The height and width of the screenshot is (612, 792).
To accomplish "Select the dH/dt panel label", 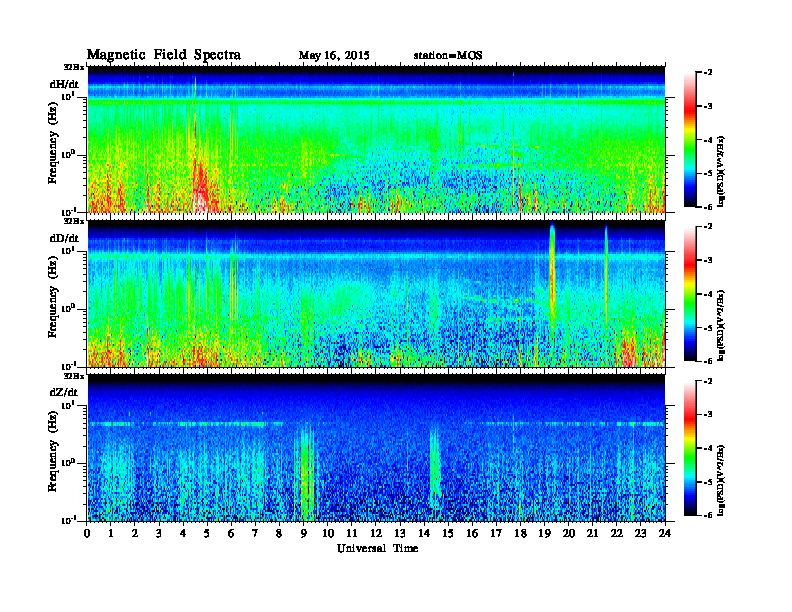I will click(64, 84).
